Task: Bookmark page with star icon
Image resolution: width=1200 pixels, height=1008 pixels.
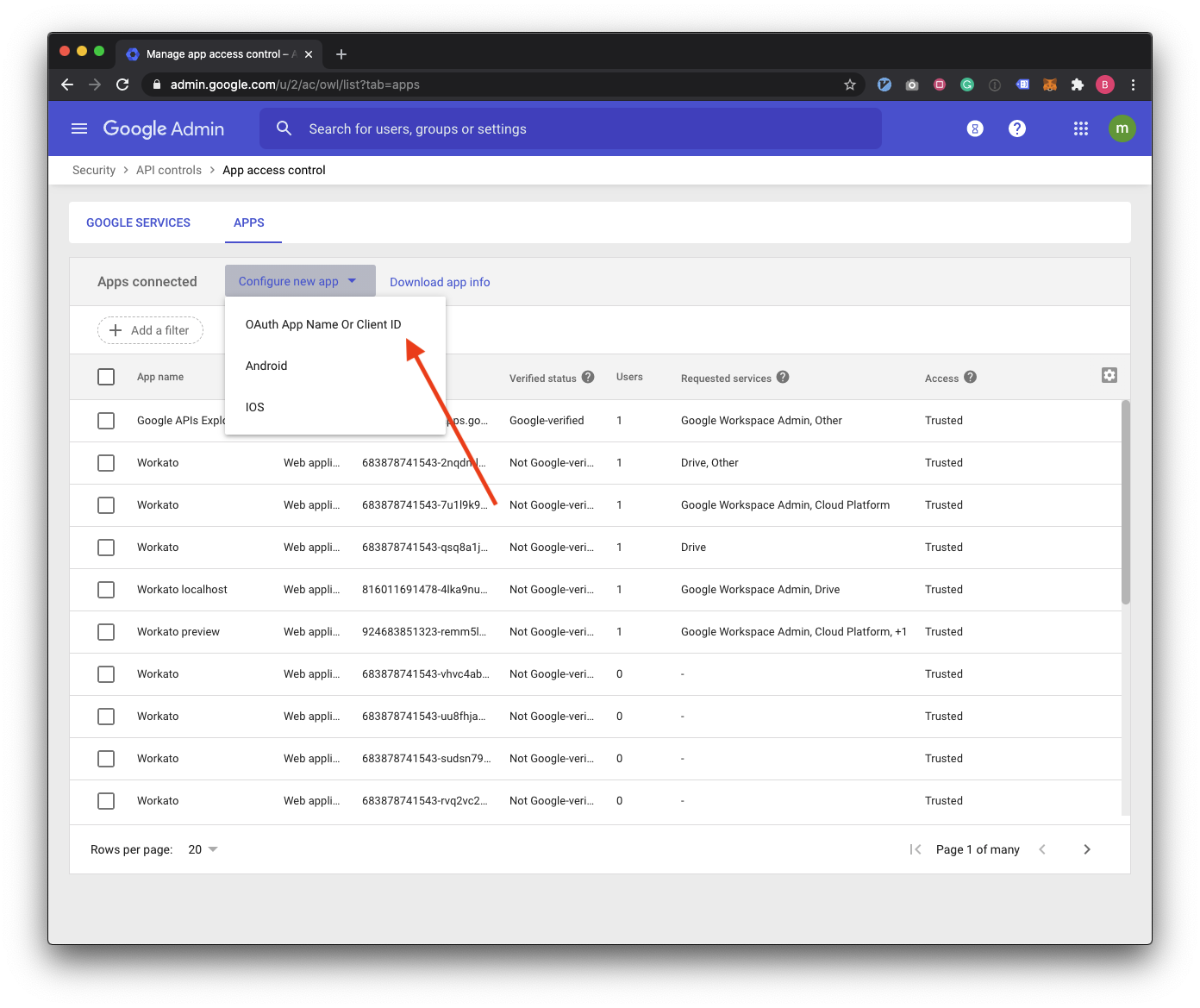Action: [x=850, y=85]
